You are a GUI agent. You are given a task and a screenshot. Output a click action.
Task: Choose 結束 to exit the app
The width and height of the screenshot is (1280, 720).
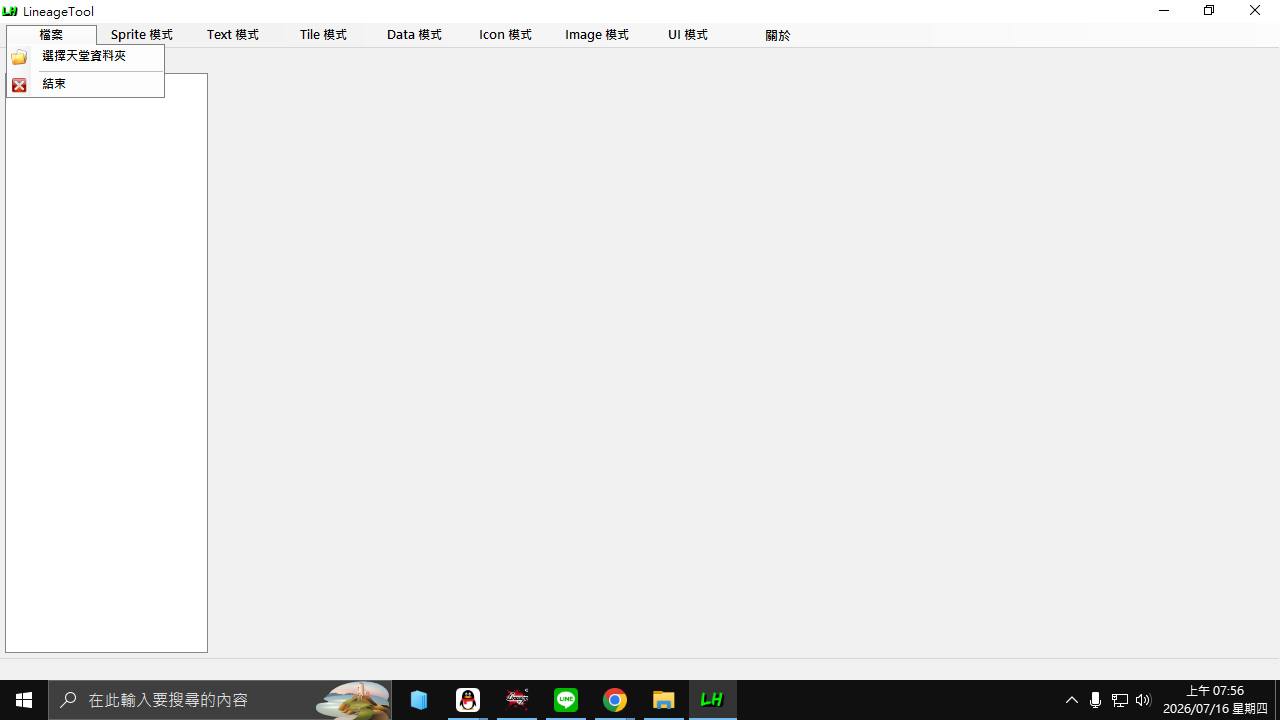[x=86, y=85]
